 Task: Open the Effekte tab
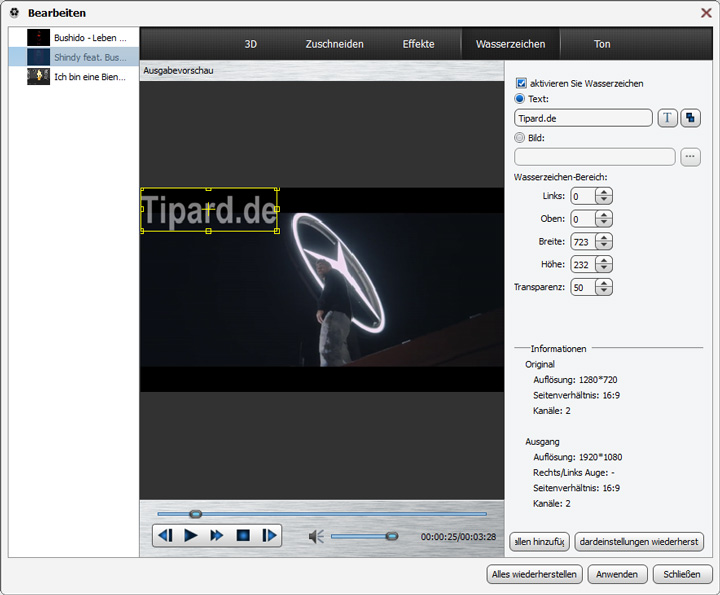click(418, 44)
